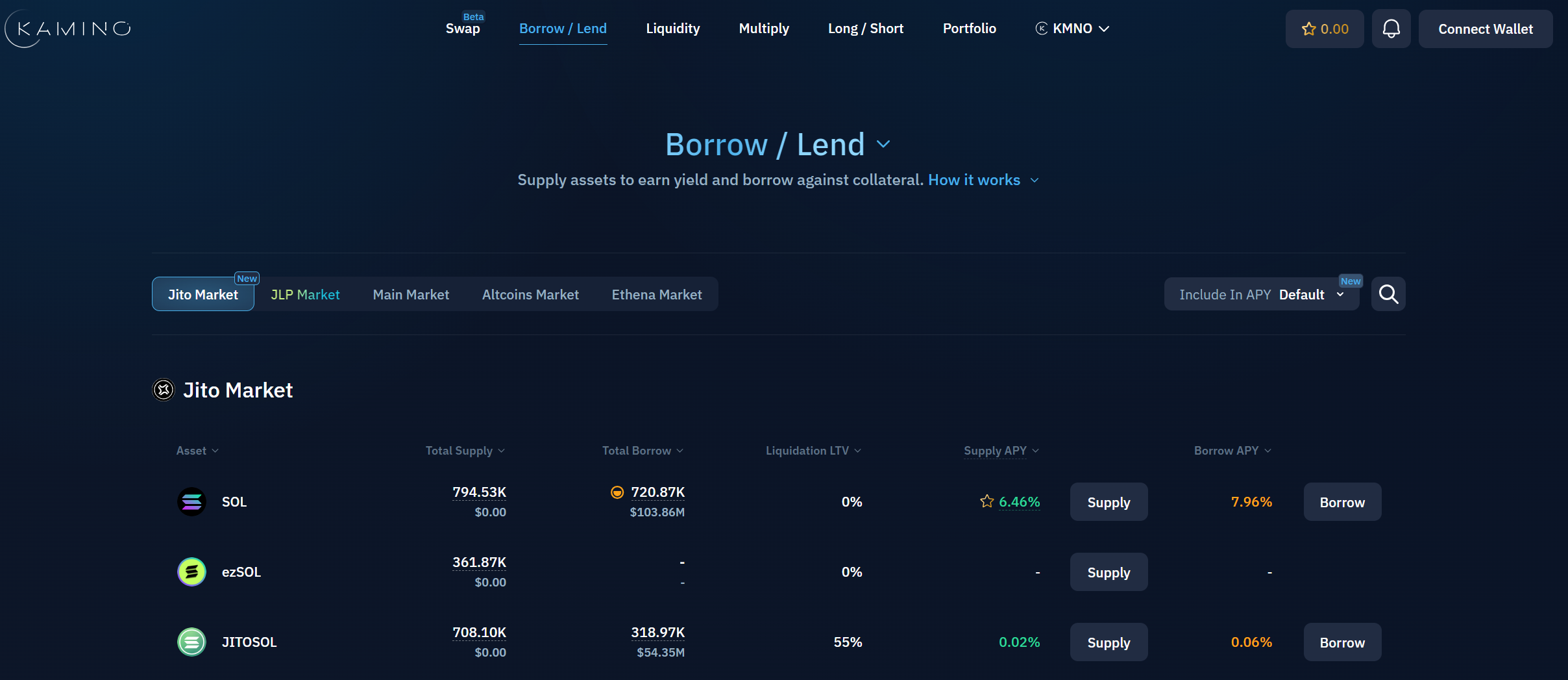Open the points star 0.00 button
Viewport: 1568px width, 680px height.
pos(1325,29)
